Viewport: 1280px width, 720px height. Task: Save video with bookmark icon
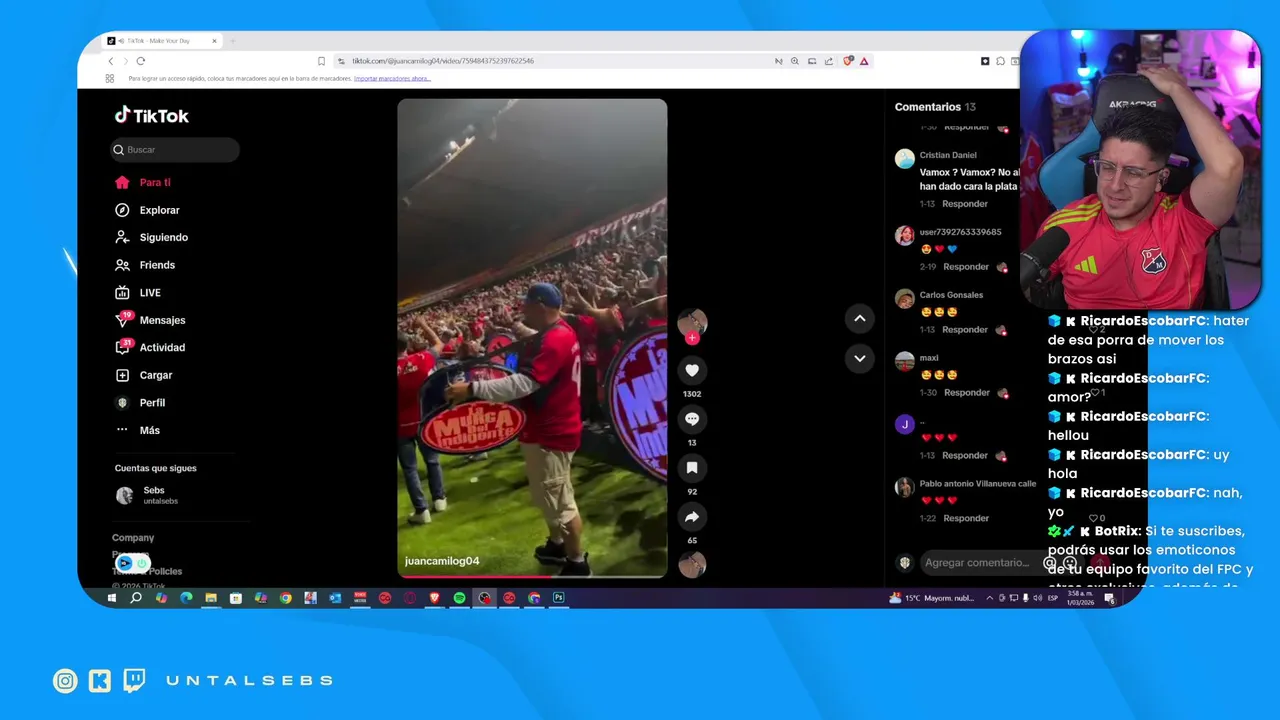[692, 468]
